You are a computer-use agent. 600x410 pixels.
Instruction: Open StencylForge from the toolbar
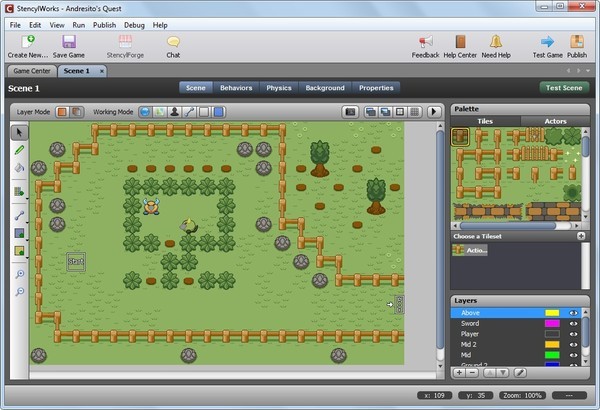click(x=125, y=46)
